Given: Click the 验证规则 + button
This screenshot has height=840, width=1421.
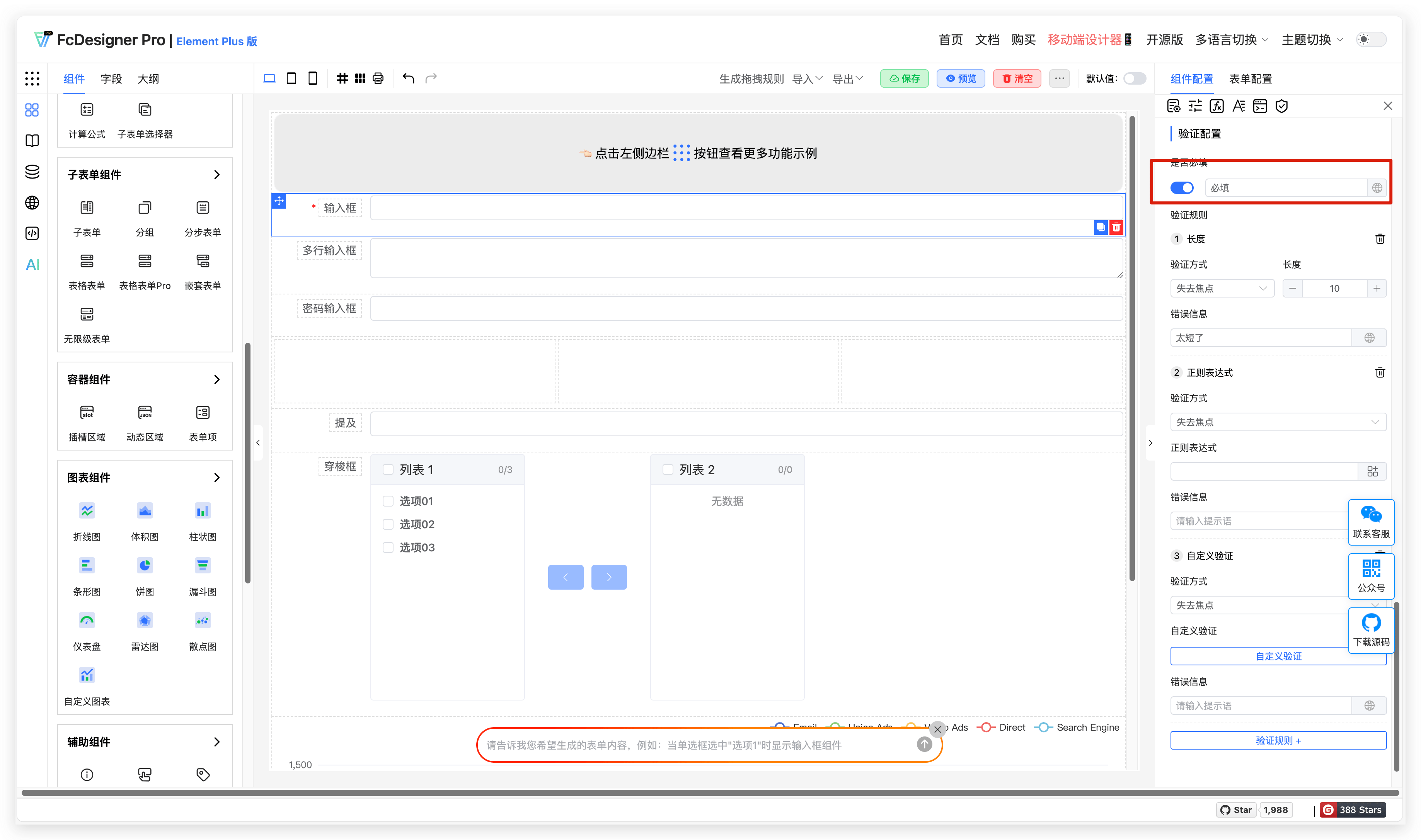Looking at the screenshot, I should (1278, 740).
